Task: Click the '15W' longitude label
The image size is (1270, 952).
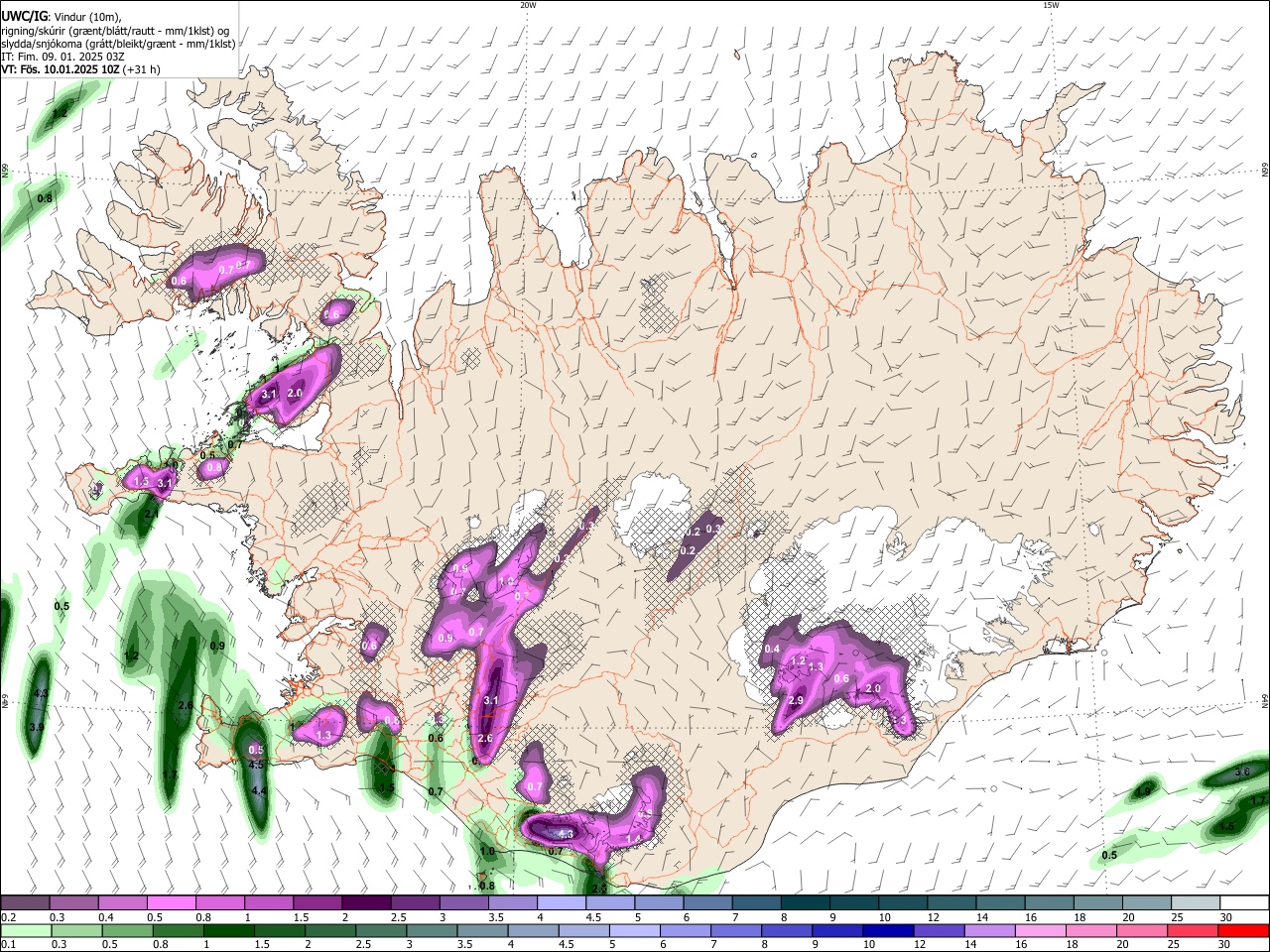Action: click(x=1051, y=5)
